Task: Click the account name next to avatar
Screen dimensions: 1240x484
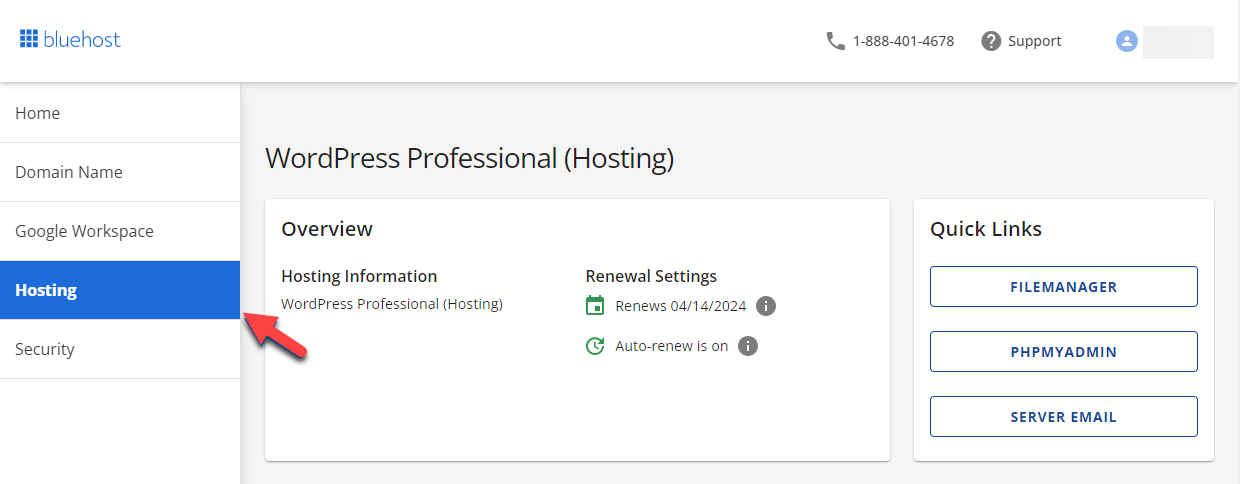Action: [x=1178, y=42]
